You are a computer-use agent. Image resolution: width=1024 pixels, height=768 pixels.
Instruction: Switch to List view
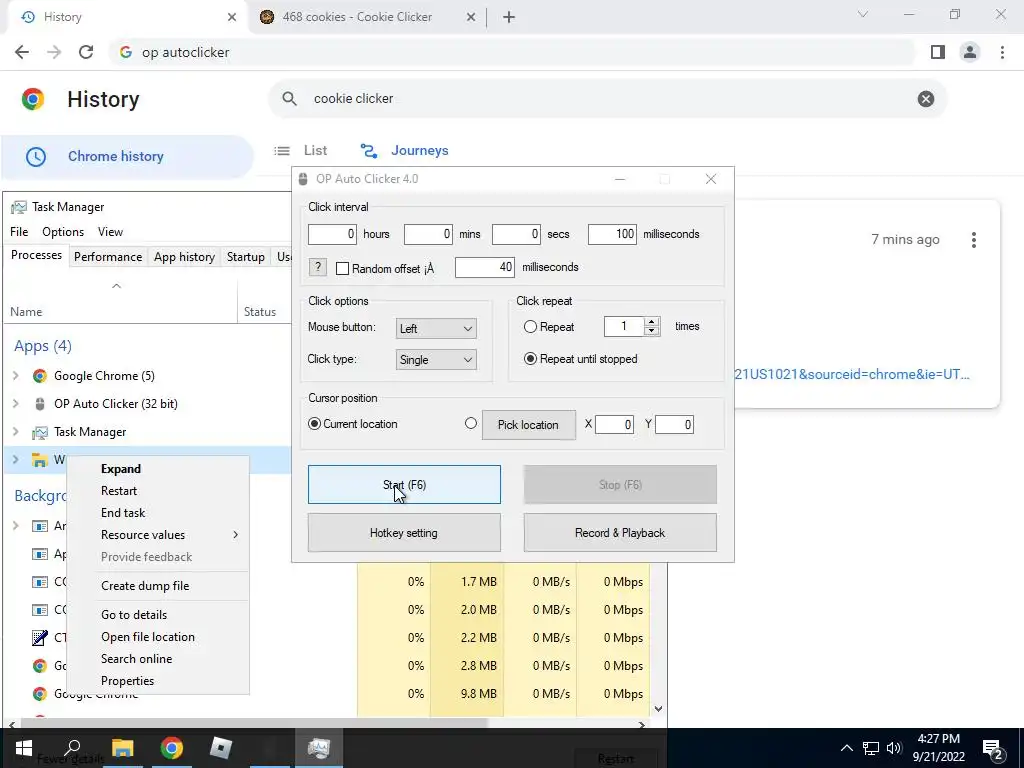click(x=301, y=151)
